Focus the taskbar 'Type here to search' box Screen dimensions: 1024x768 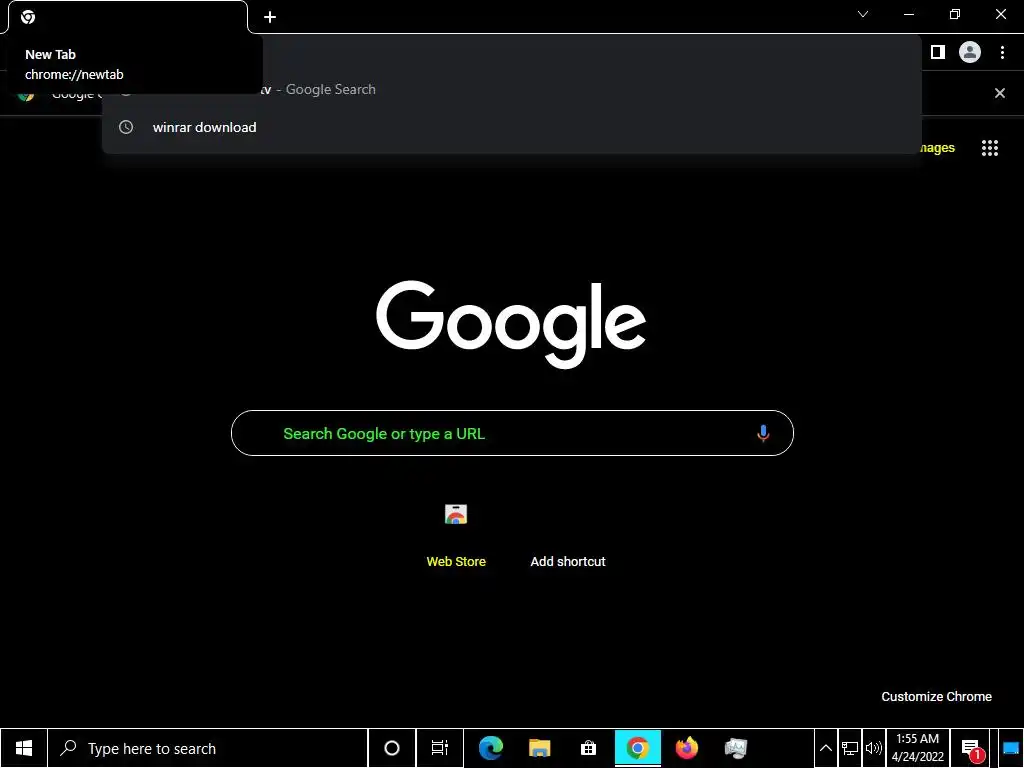pos(208,748)
